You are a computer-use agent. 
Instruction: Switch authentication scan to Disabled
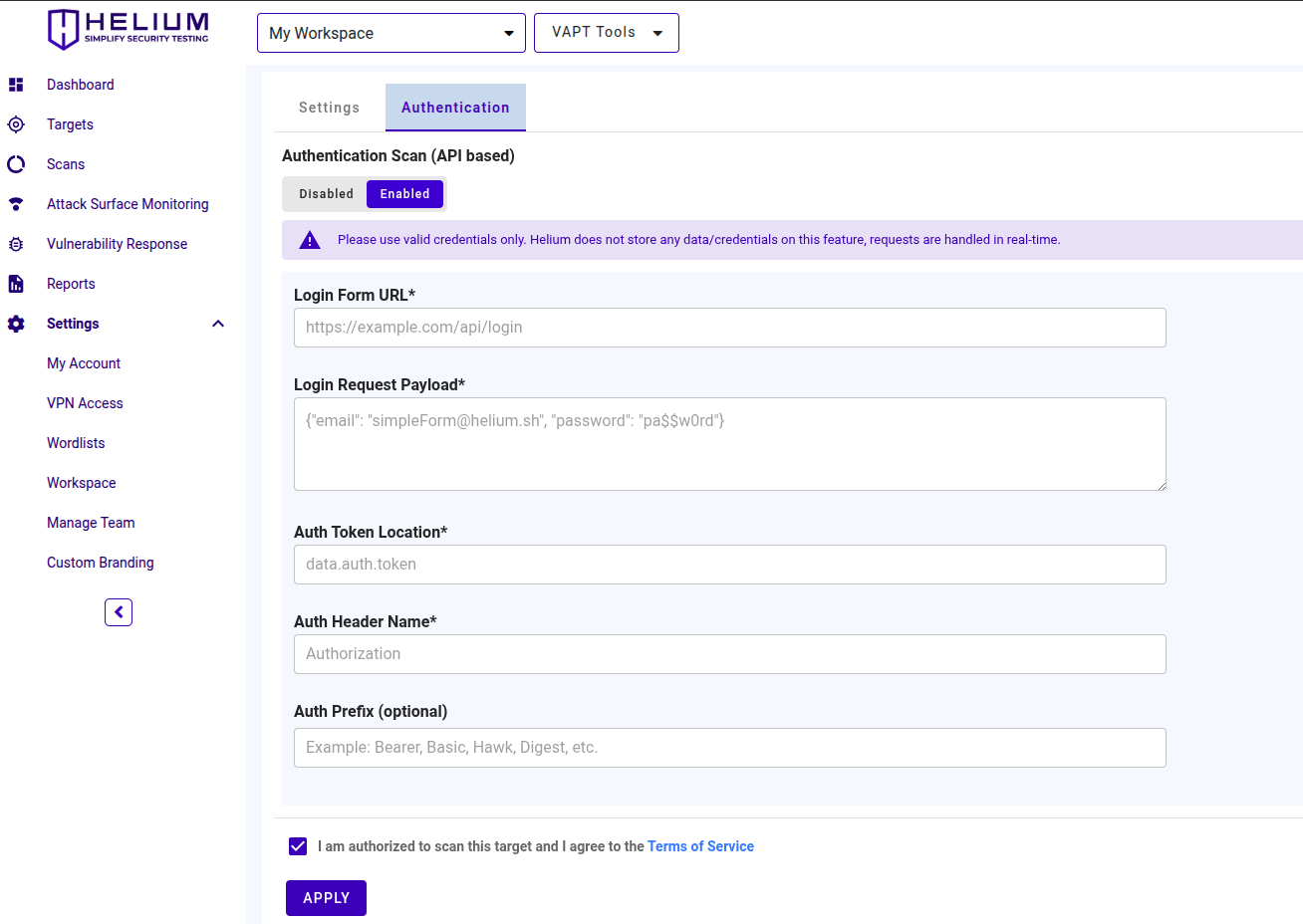326,194
